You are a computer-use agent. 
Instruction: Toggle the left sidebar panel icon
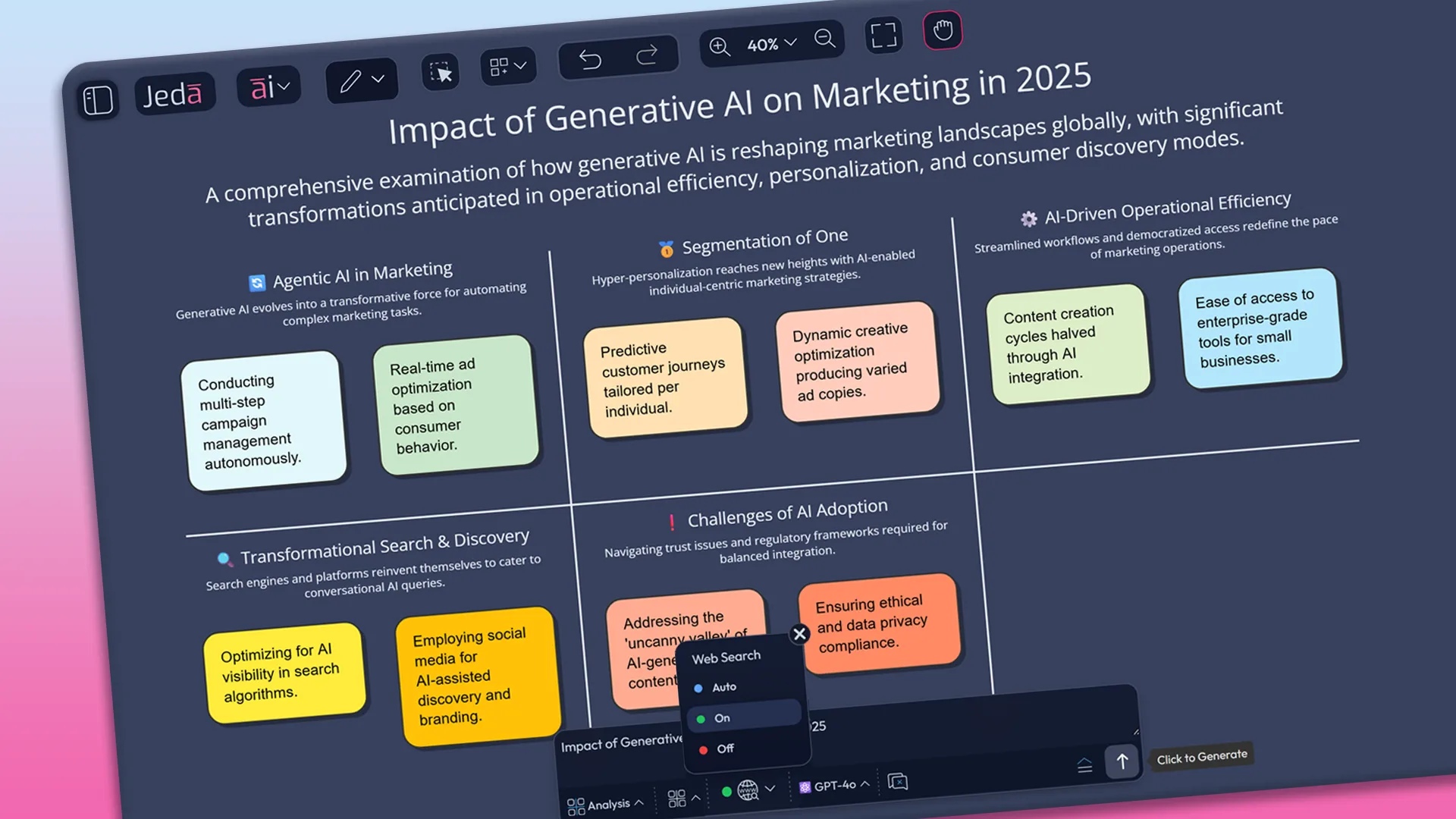coord(99,99)
